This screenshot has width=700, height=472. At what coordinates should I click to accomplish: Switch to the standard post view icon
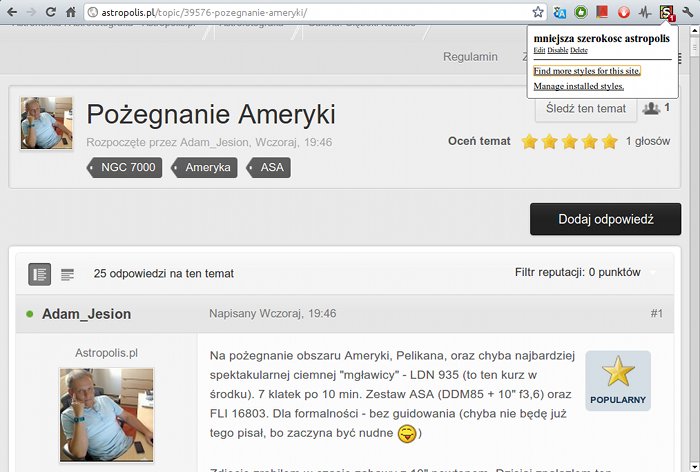(x=40, y=274)
